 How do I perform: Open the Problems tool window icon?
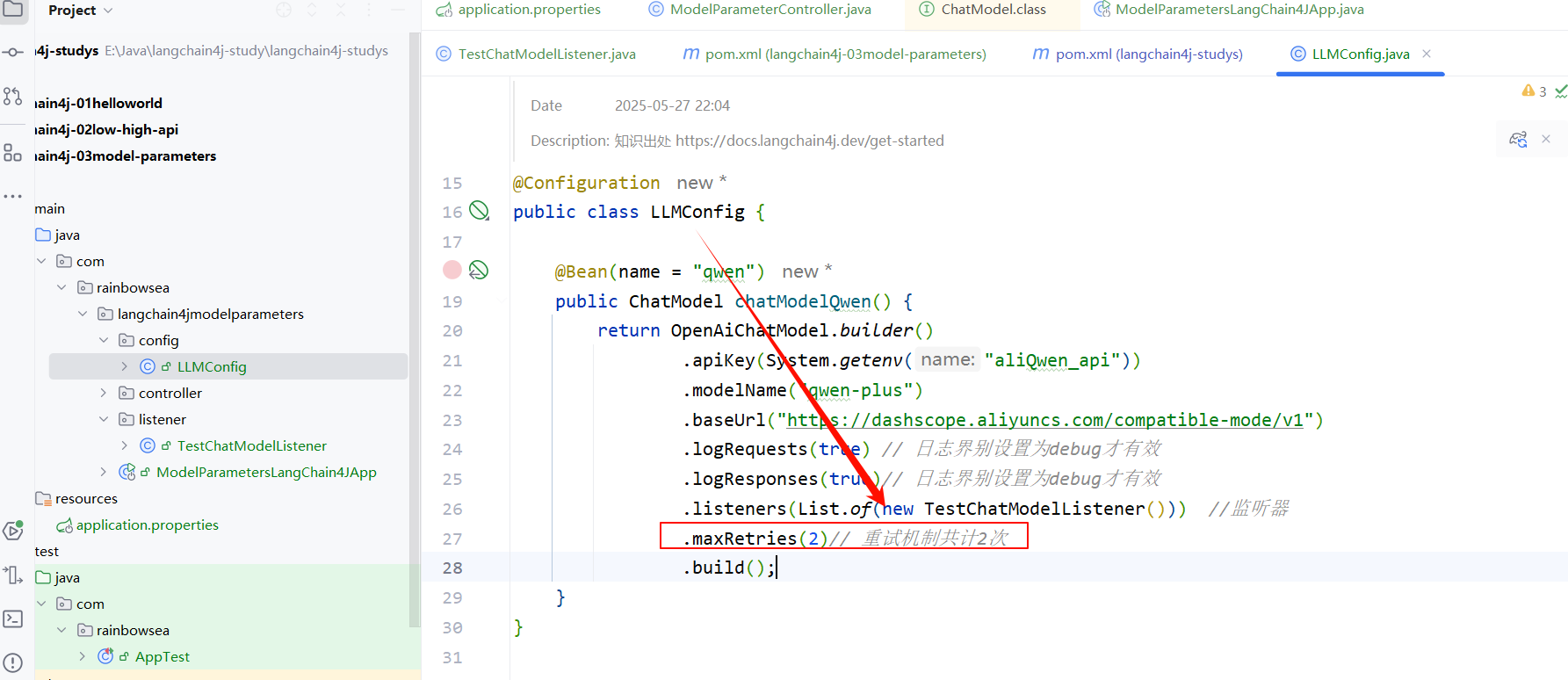(12, 662)
